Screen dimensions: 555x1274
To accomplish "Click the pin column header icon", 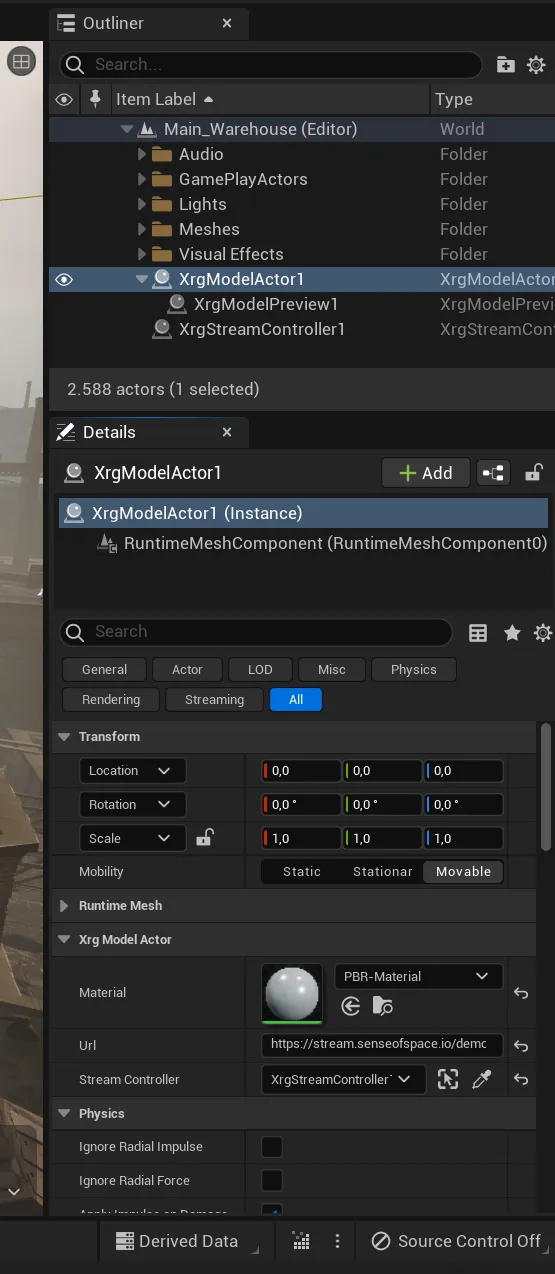I will (95, 99).
